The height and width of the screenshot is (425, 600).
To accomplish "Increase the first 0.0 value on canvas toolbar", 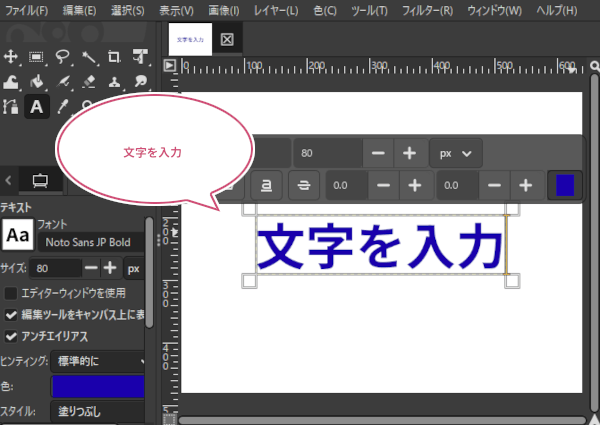I will [x=415, y=186].
